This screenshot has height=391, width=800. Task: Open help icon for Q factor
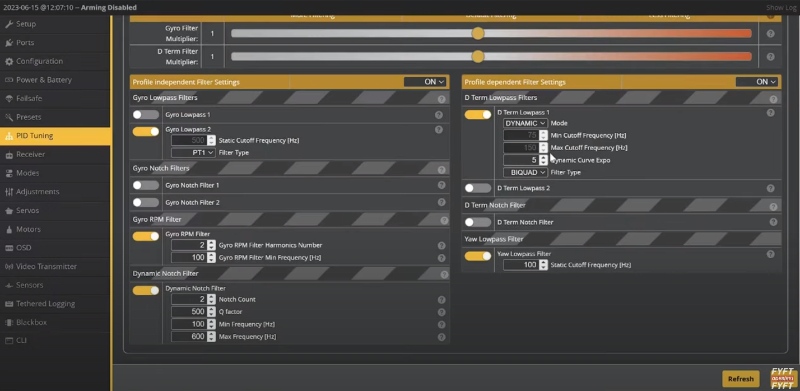(441, 312)
